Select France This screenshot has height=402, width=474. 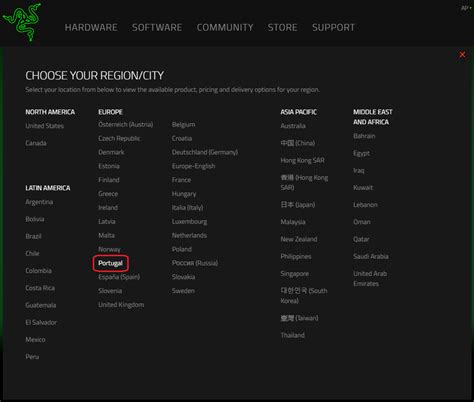pos(182,180)
